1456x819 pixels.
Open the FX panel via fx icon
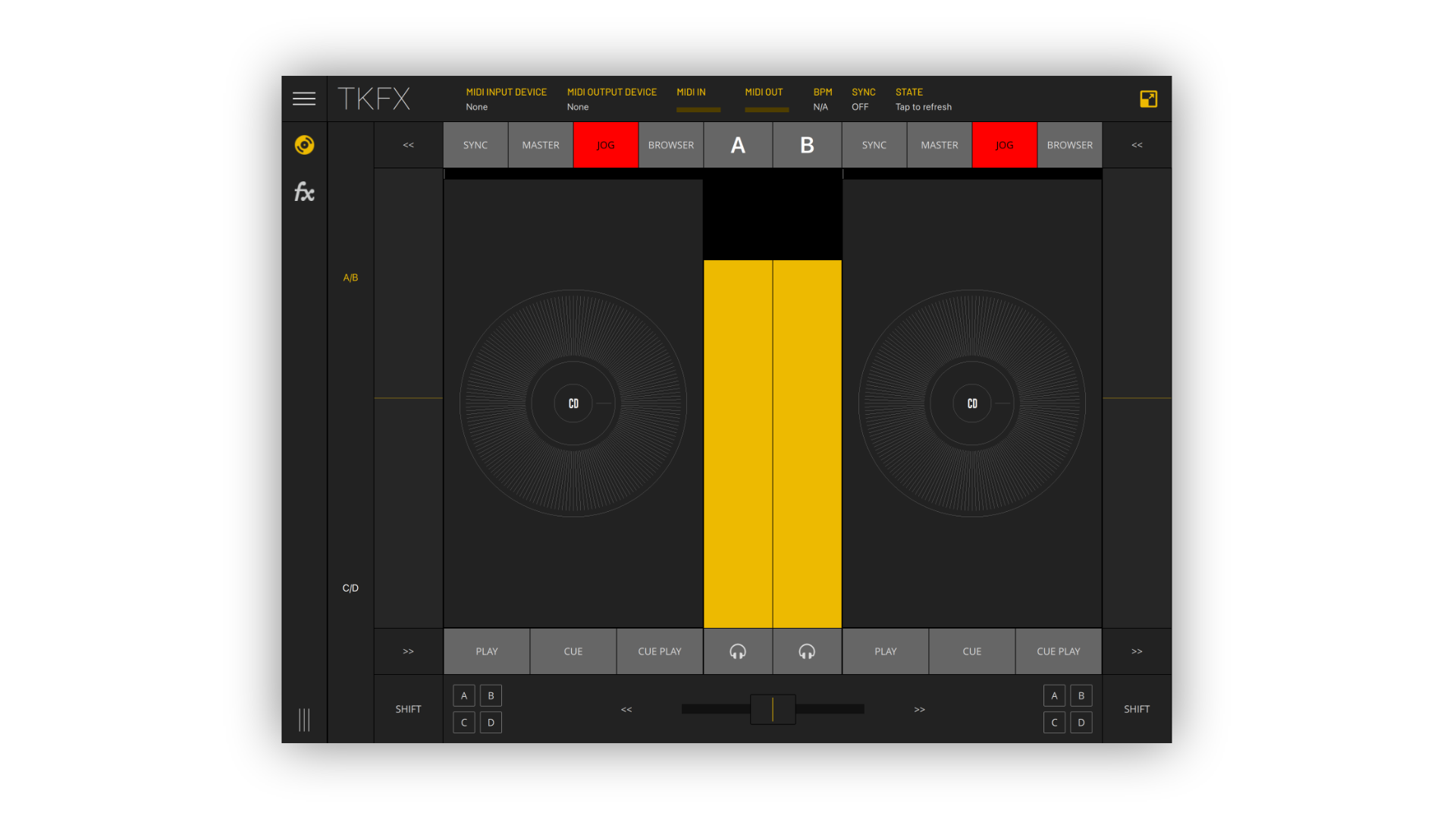(304, 192)
